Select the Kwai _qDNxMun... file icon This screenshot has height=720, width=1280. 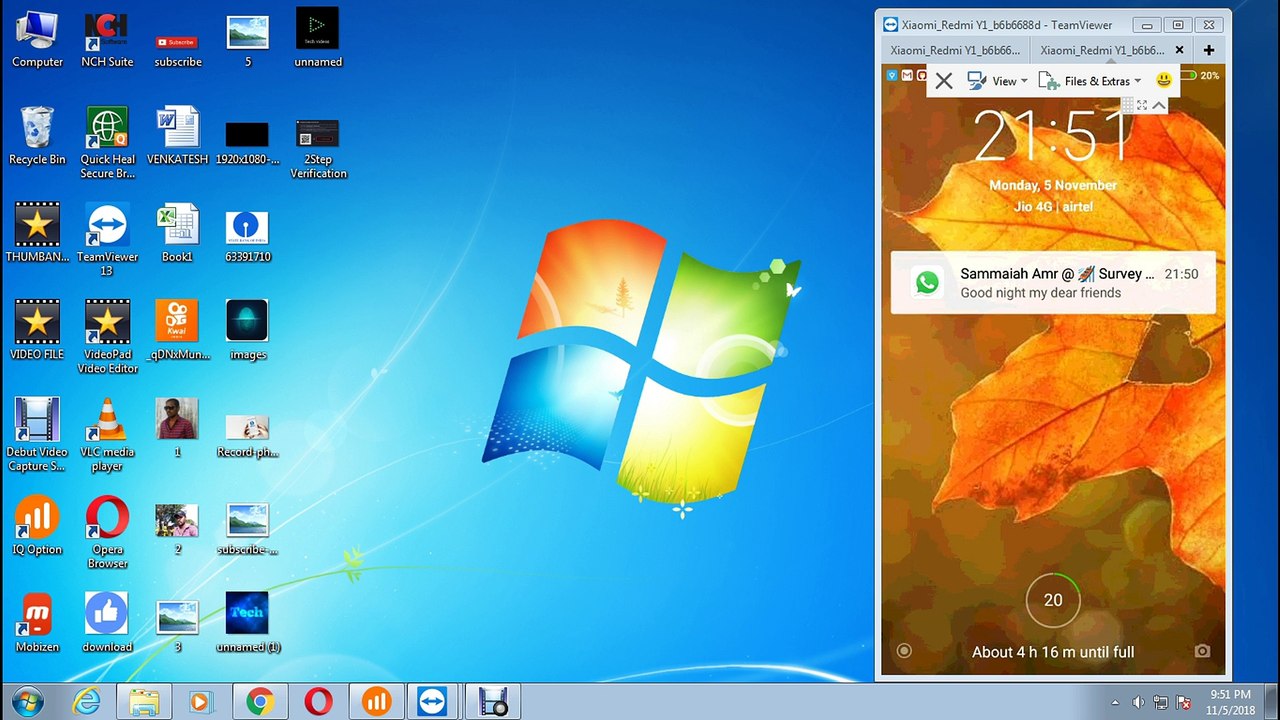pos(177,330)
